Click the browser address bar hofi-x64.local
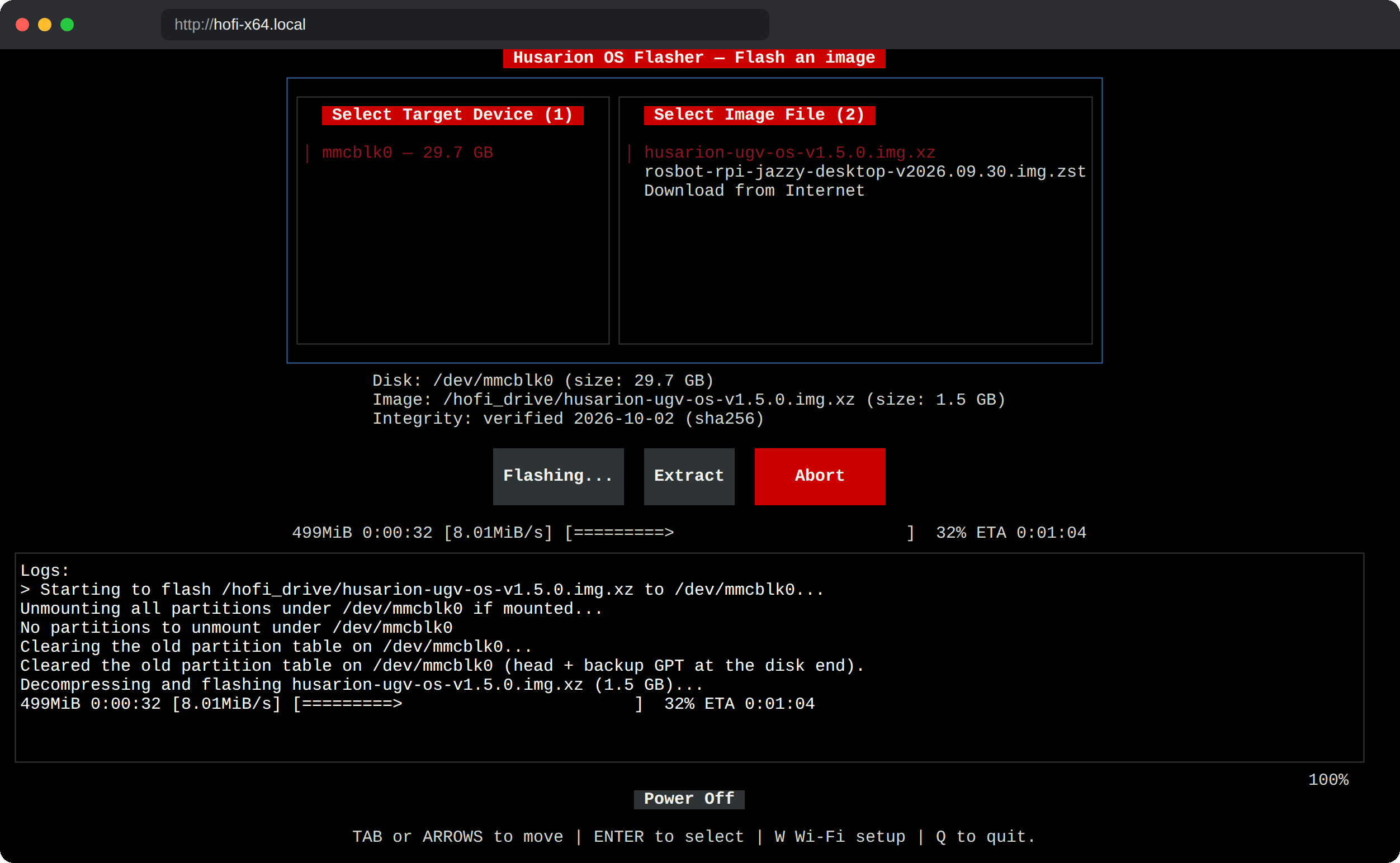The image size is (1400, 863). tap(465, 25)
